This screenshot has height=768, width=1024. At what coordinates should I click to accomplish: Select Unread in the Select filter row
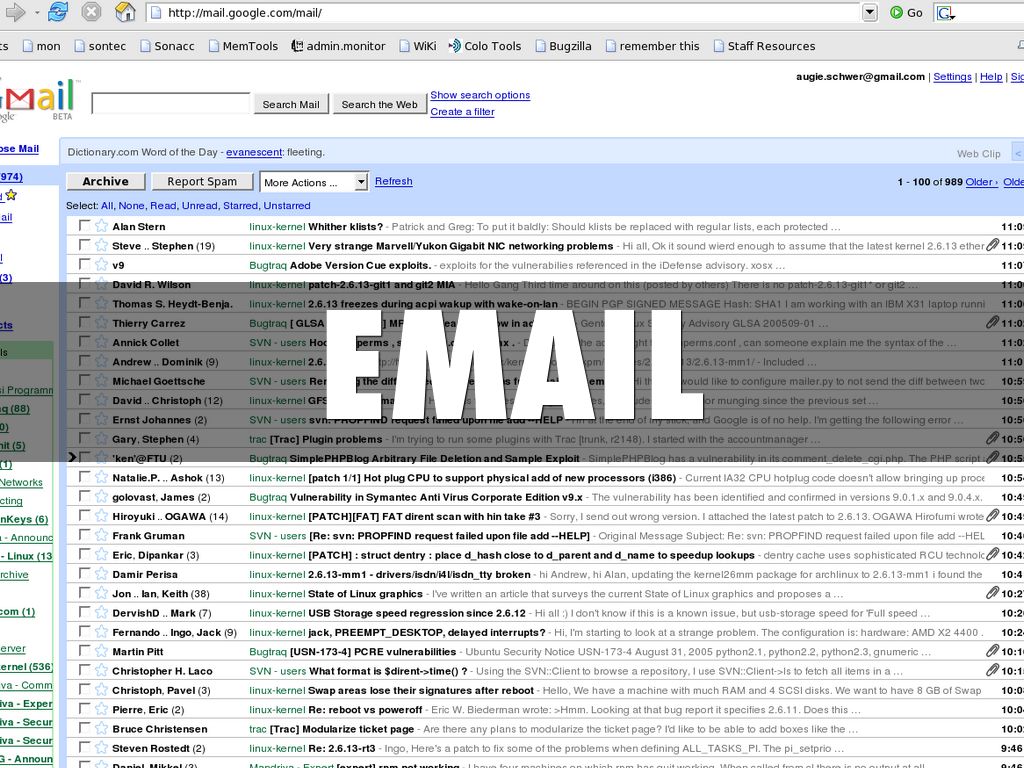click(200, 205)
